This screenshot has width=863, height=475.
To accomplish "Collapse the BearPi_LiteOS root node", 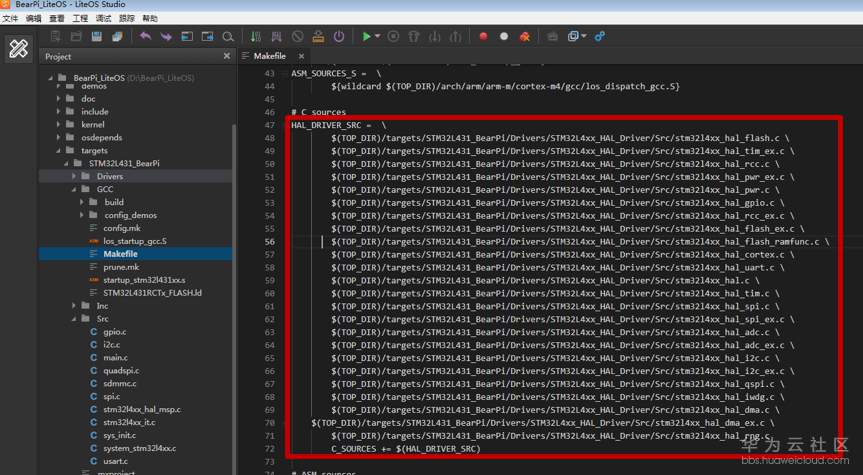I will click(50, 78).
